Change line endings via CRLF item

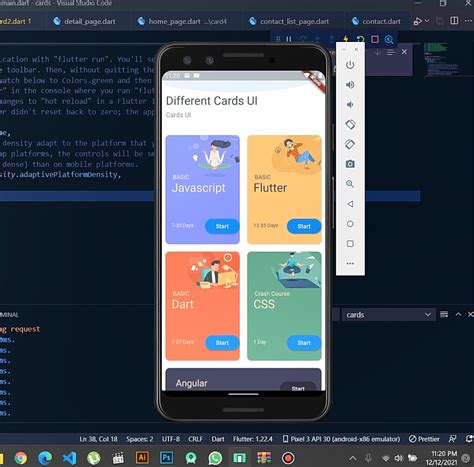[x=195, y=439]
